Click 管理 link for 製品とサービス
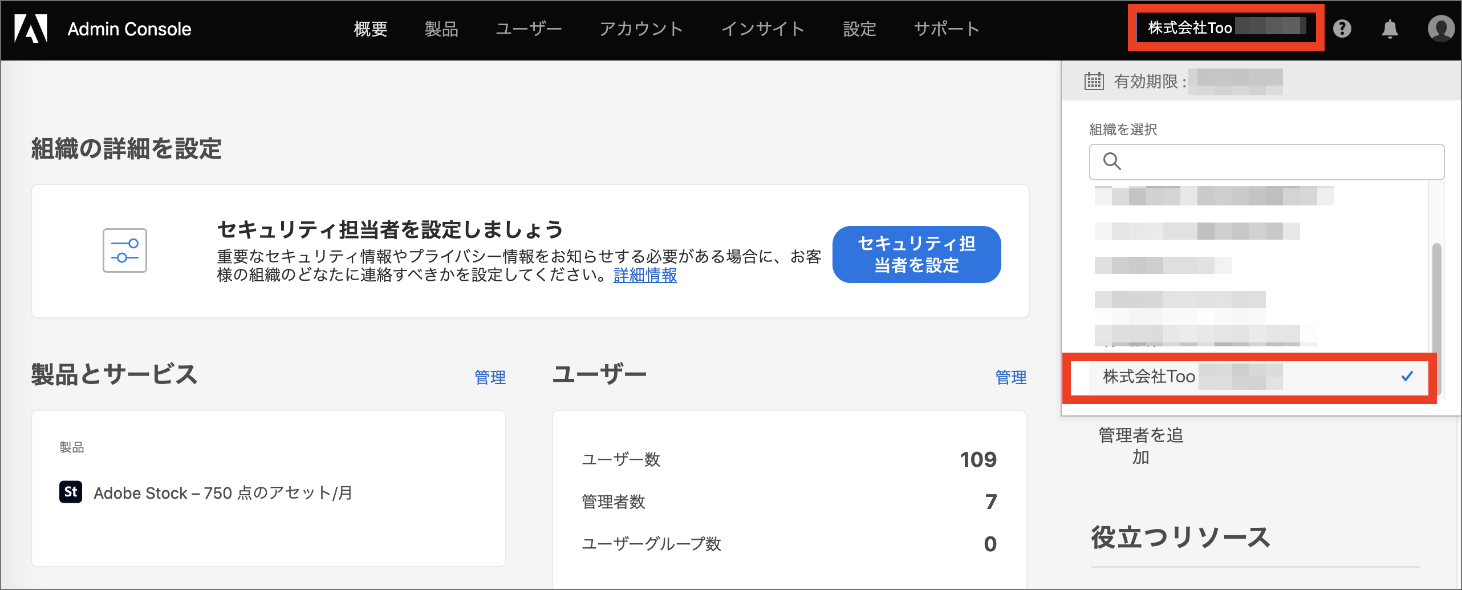Image resolution: width=1462 pixels, height=590 pixels. pyautogui.click(x=490, y=377)
